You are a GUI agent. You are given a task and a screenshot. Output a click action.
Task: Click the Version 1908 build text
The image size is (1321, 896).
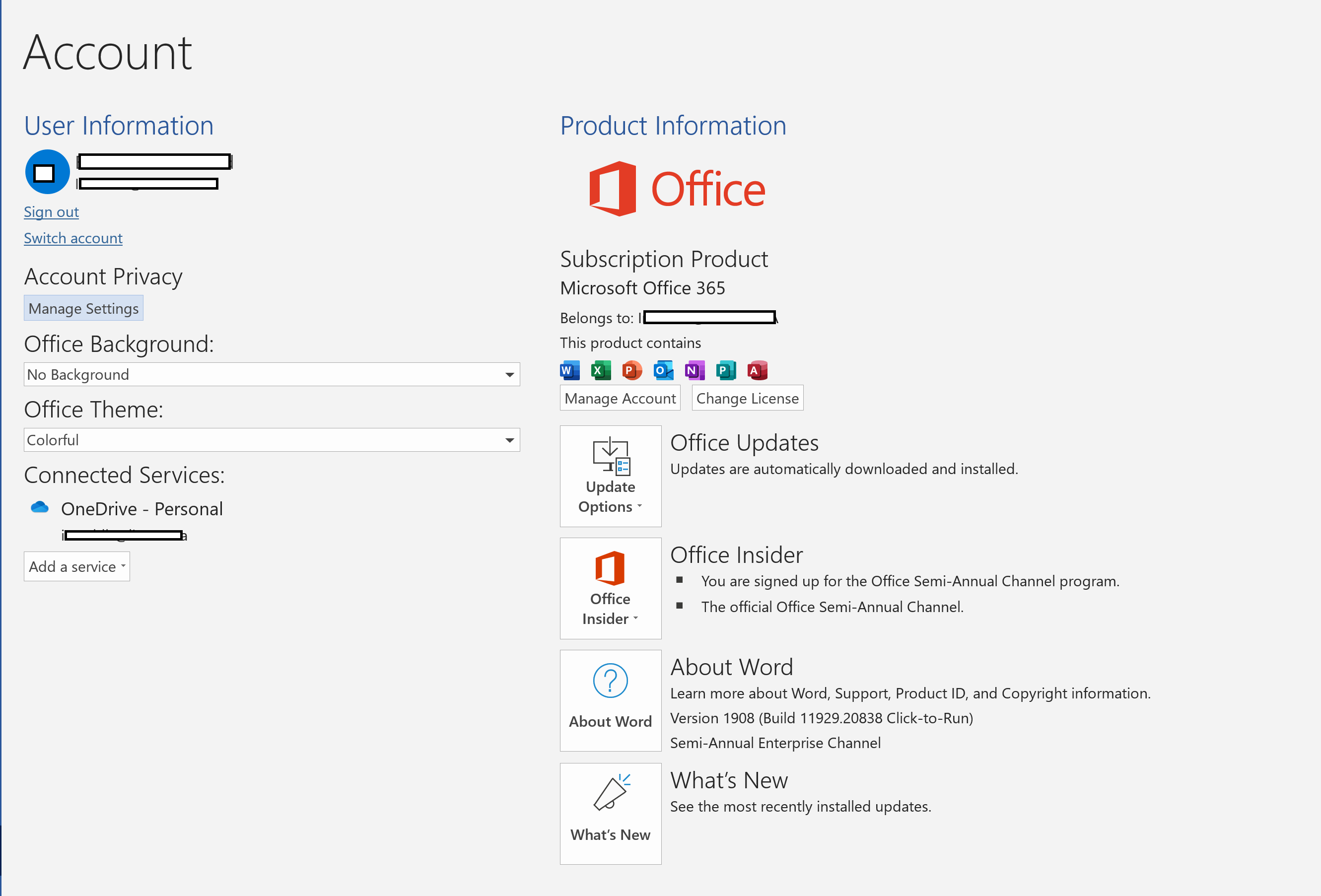tap(822, 718)
